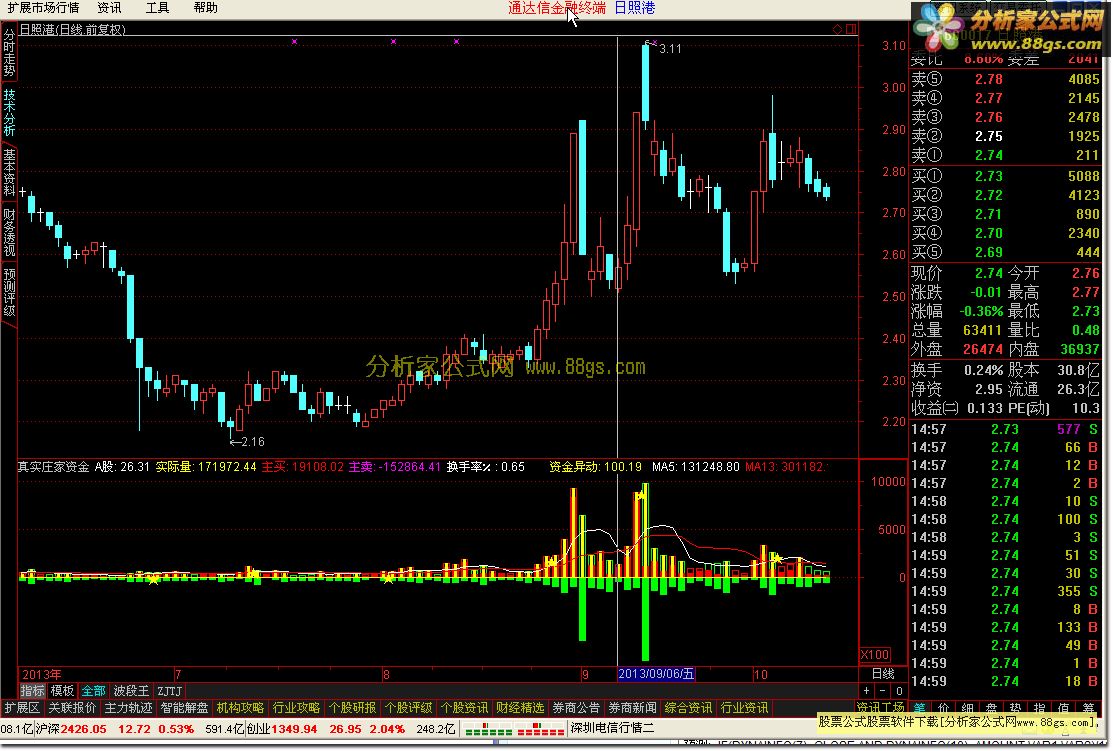Image resolution: width=1113 pixels, height=751 pixels.
Task: Open the 工具 menu
Action: (158, 8)
